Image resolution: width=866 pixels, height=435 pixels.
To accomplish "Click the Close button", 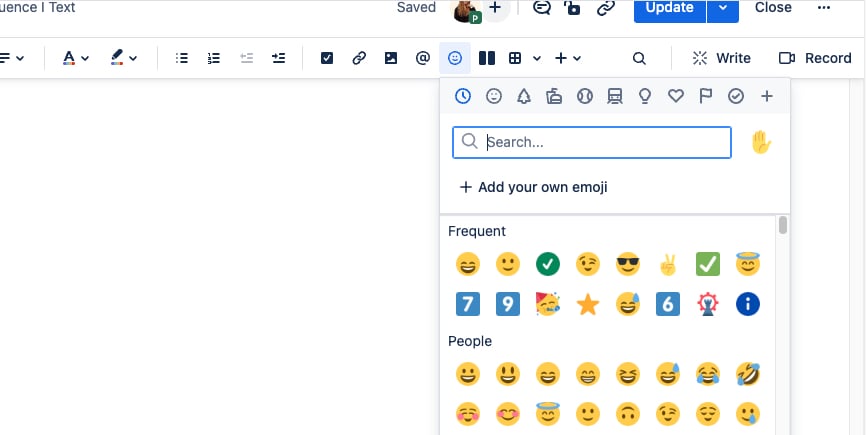I will coord(773,8).
